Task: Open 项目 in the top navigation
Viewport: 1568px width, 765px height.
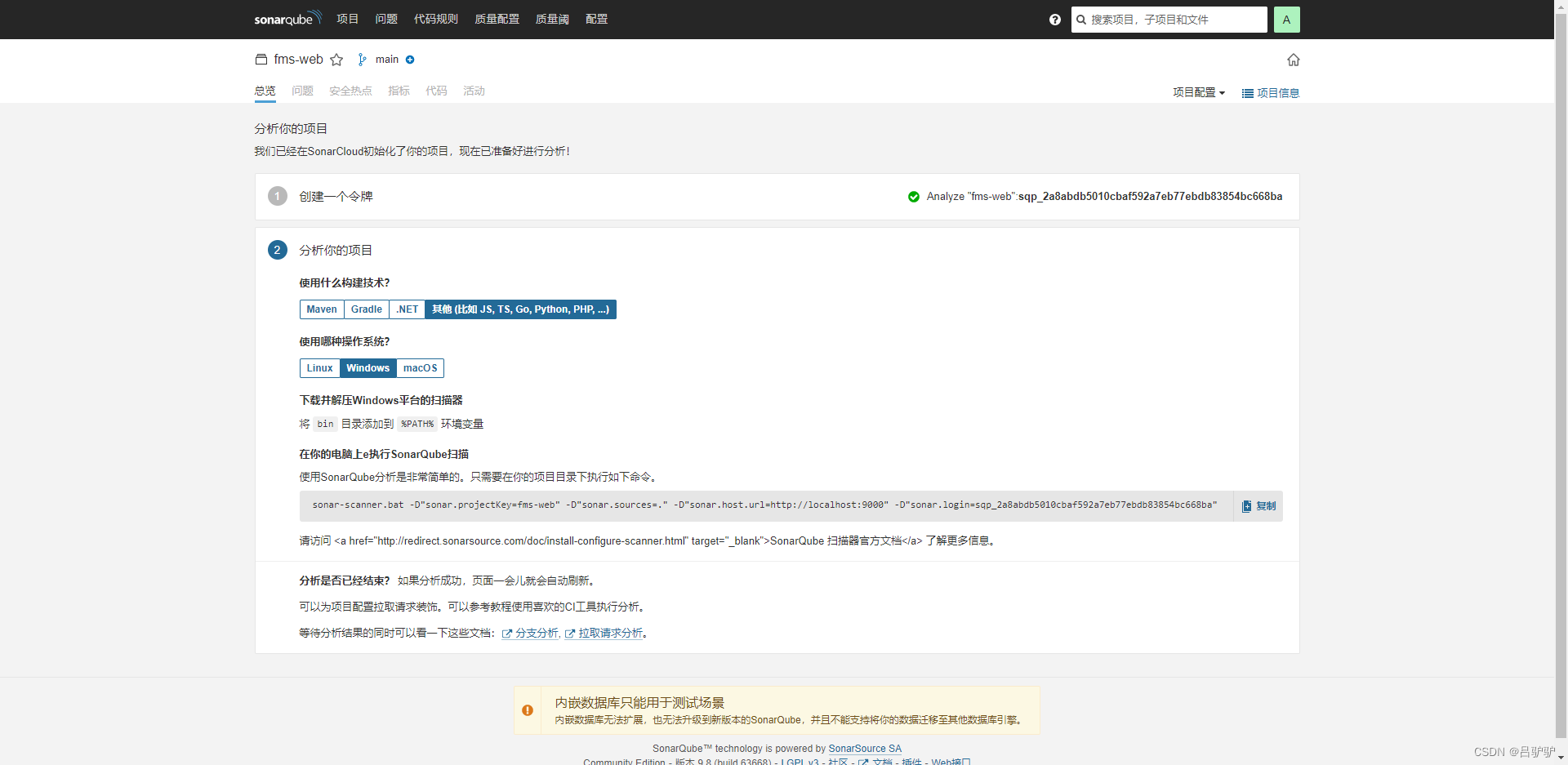Action: point(348,19)
